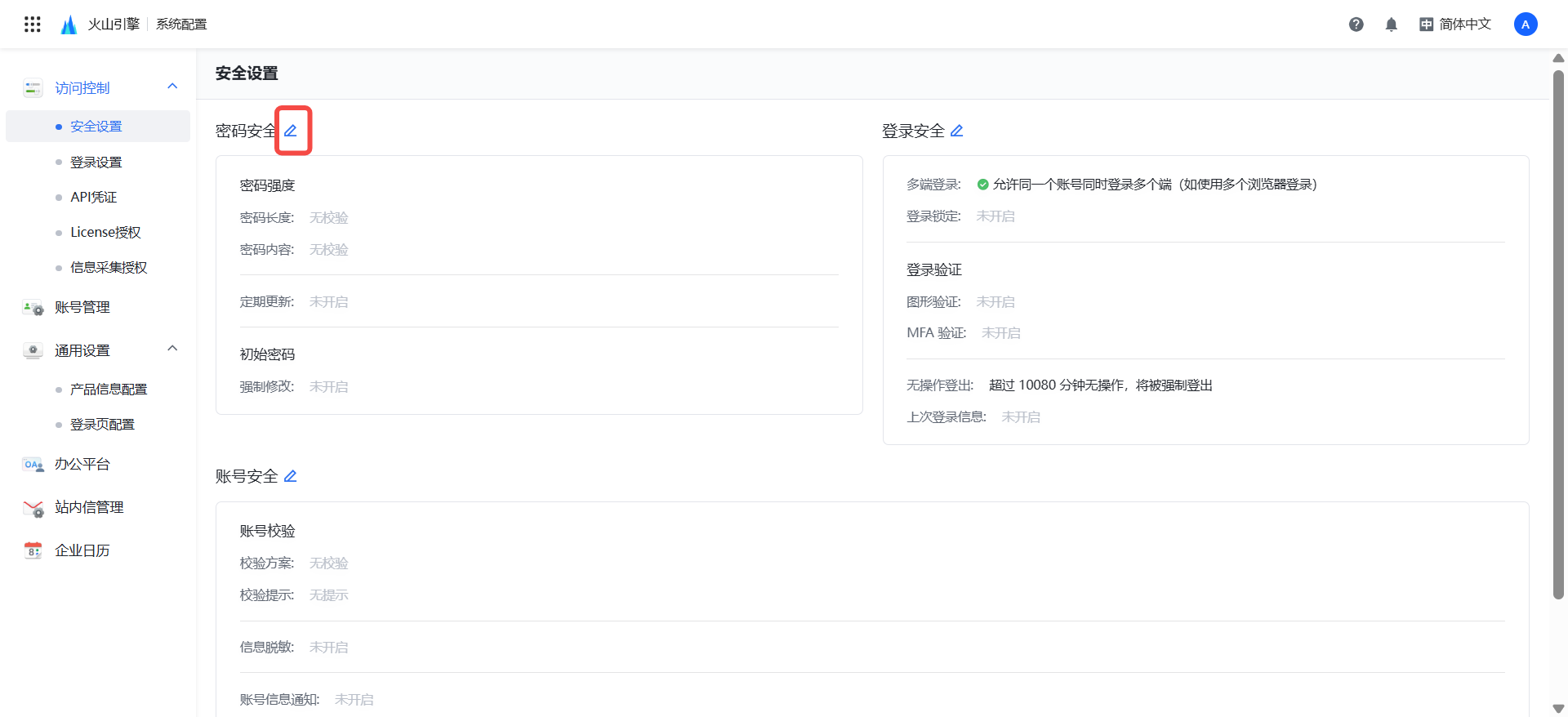Click the Volcano Engine logo
Screen dimensions: 1568x717
(69, 24)
